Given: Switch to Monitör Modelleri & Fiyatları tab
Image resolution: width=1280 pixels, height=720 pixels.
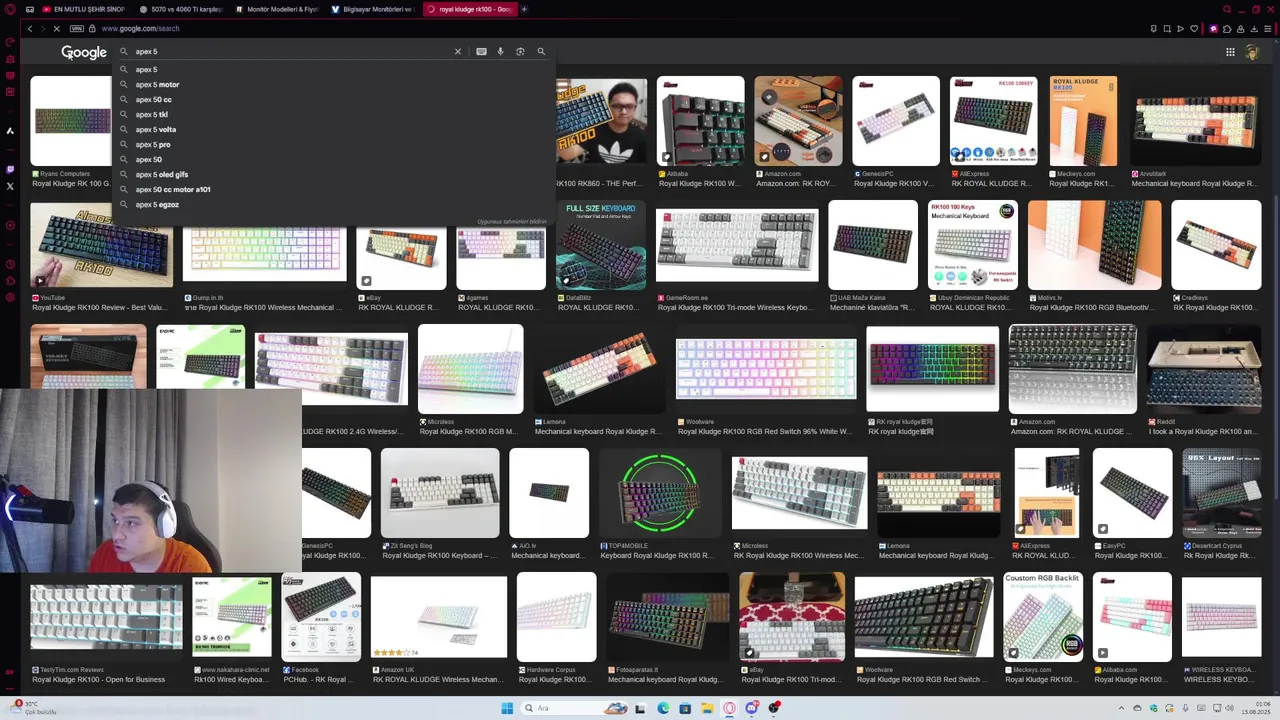Looking at the screenshot, I should click(278, 9).
